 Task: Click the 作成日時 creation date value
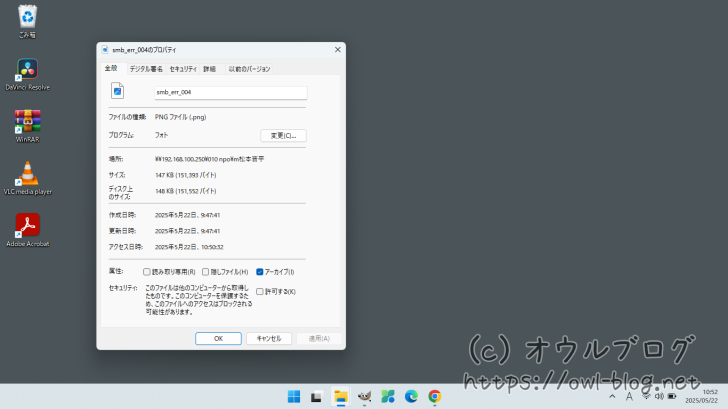coord(188,215)
